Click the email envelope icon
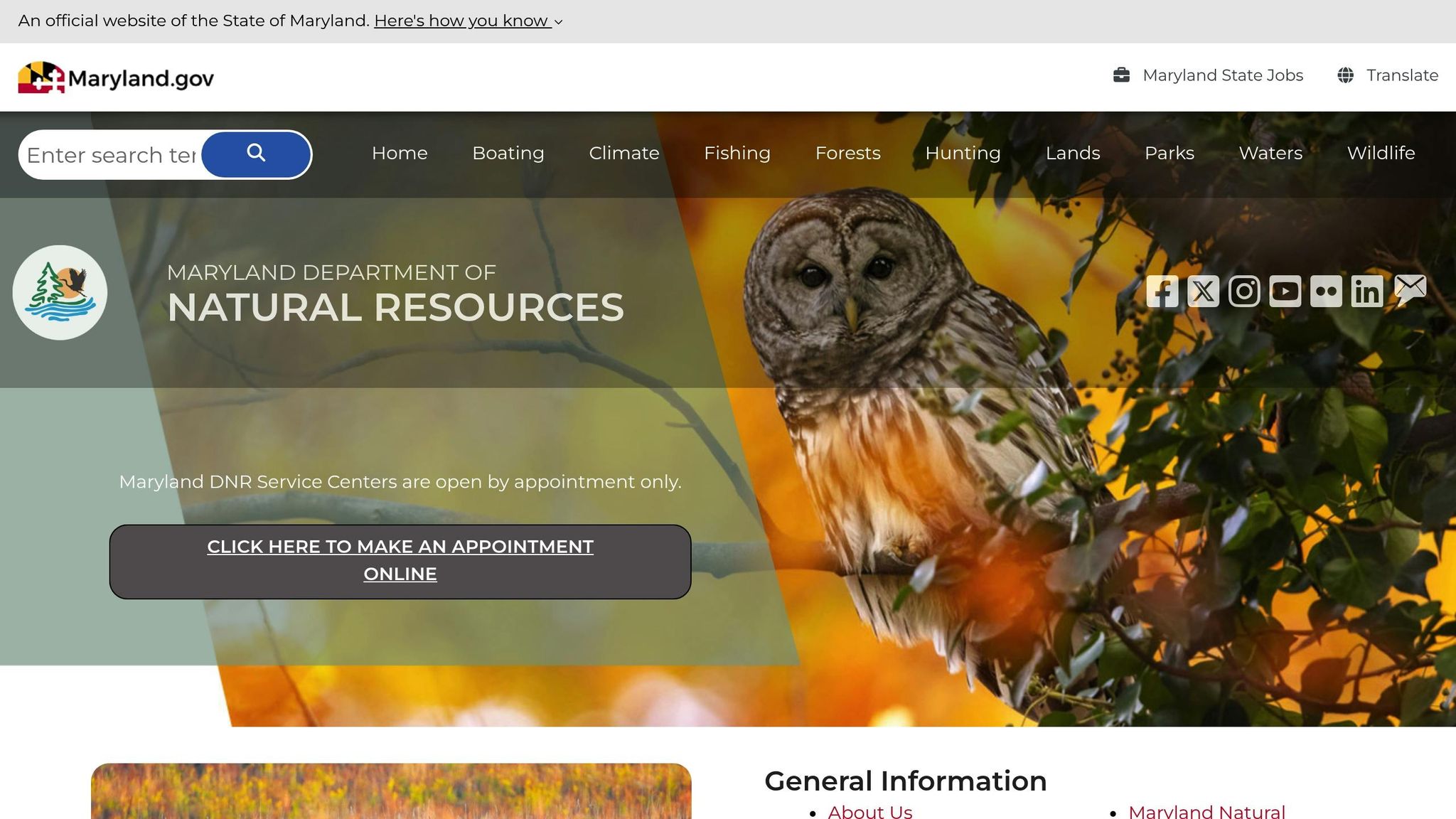1456x819 pixels. point(1410,289)
